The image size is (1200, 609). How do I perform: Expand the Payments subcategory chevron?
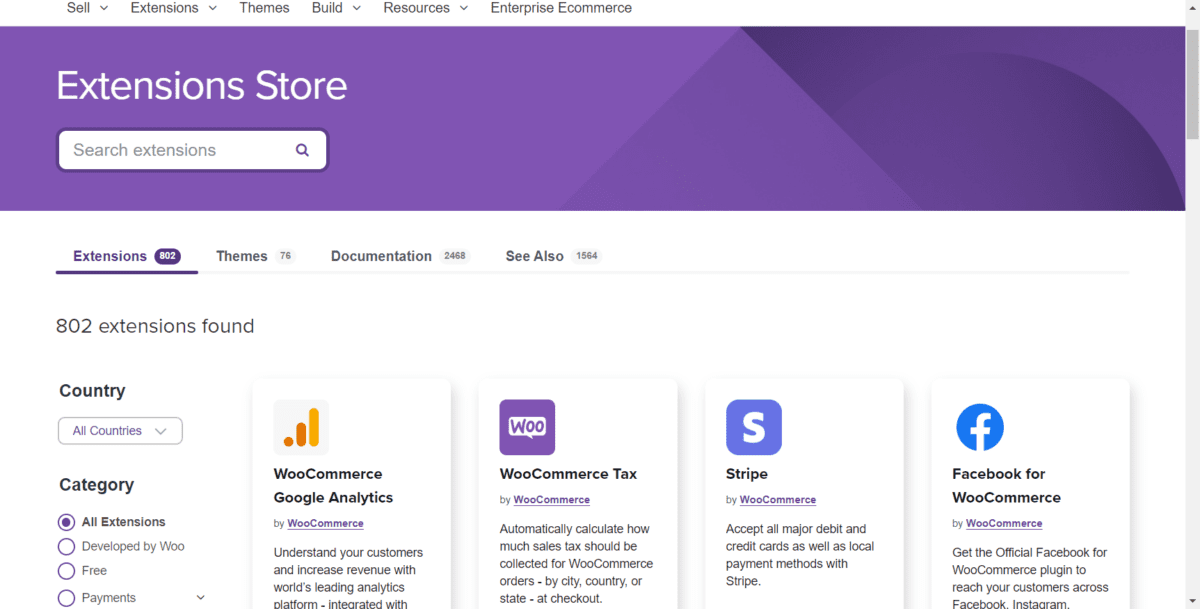(200, 598)
